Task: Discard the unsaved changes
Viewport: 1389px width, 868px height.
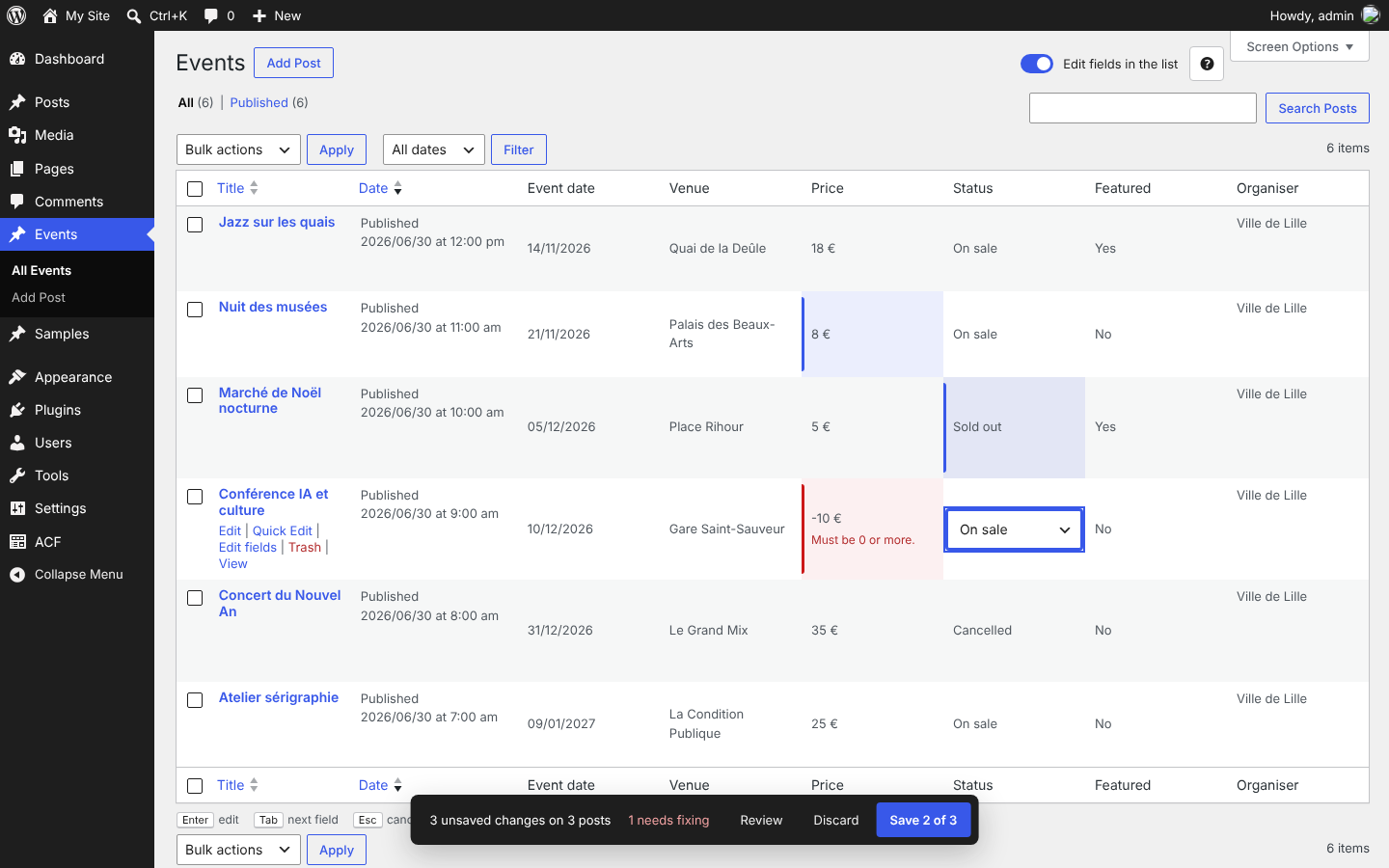Action: click(836, 820)
